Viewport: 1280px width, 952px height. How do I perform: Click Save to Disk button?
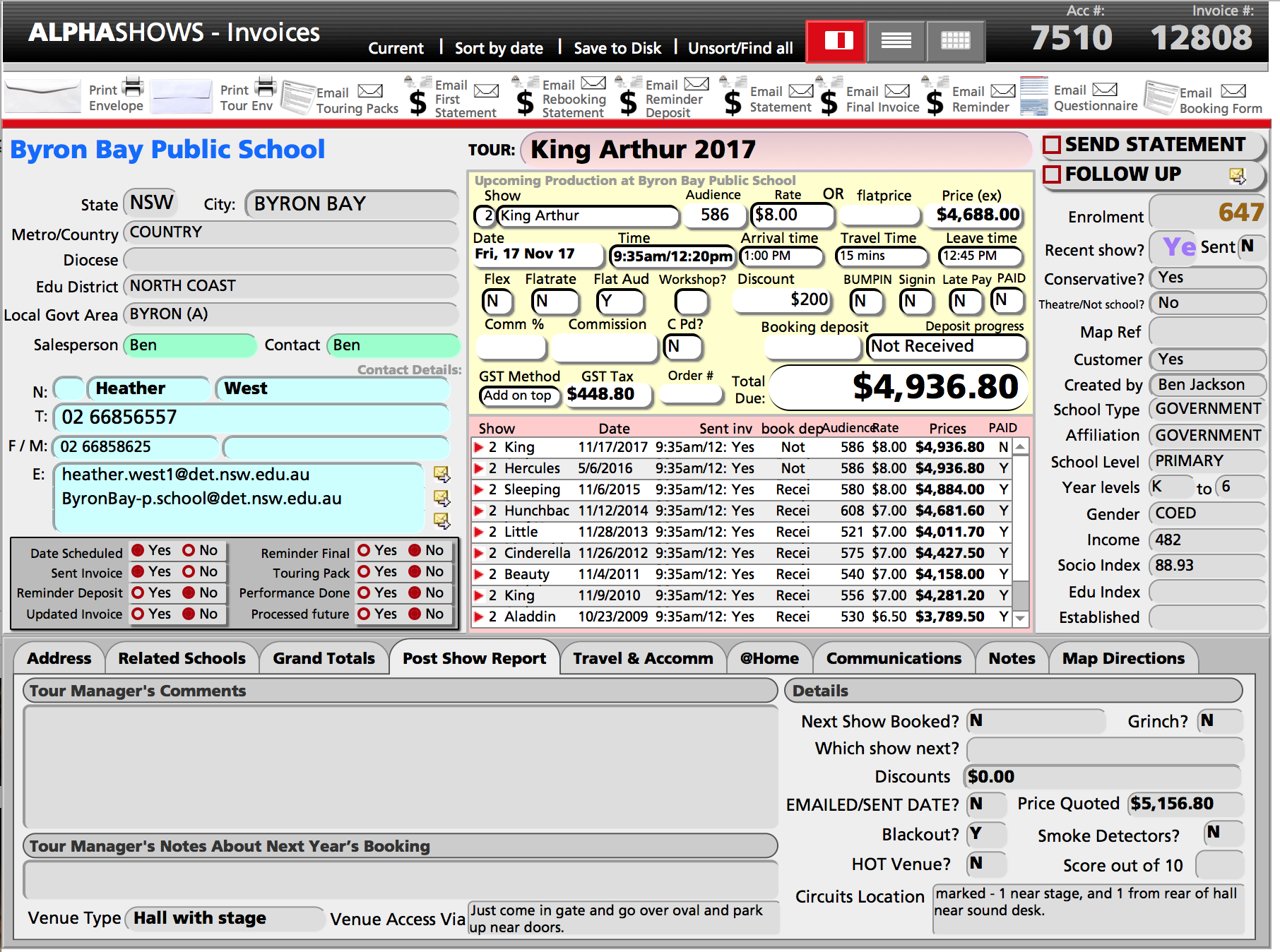click(617, 48)
